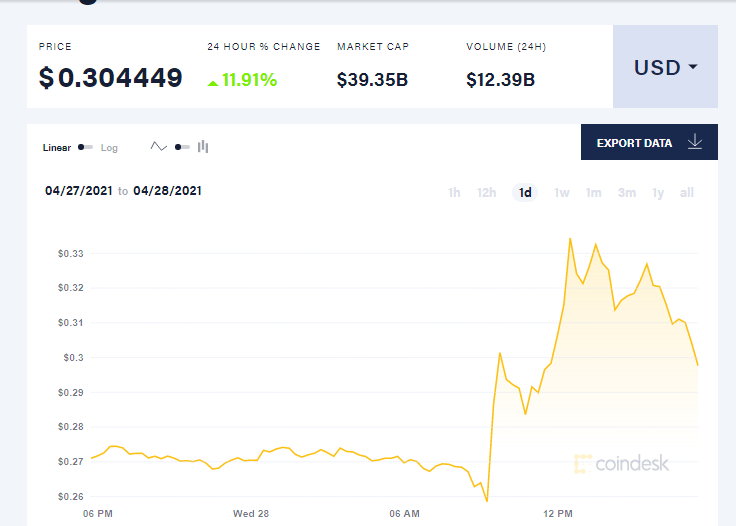Open the USD currency dropdown
The image size is (736, 526).
pos(665,68)
